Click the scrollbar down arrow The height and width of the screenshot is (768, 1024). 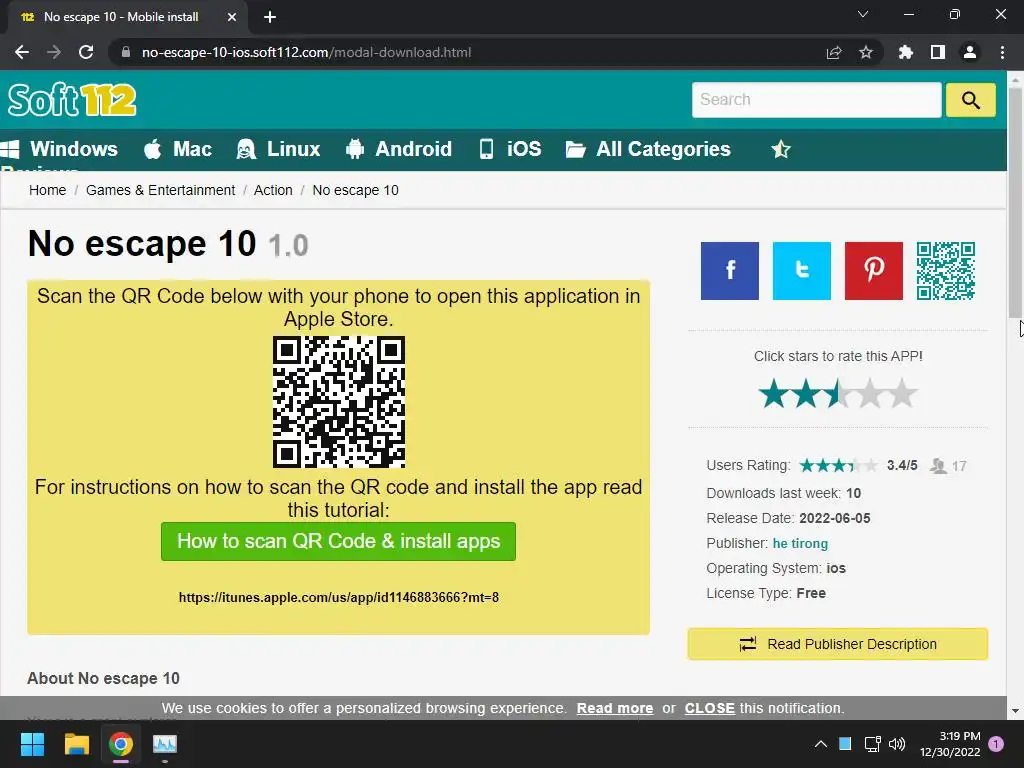(1015, 711)
